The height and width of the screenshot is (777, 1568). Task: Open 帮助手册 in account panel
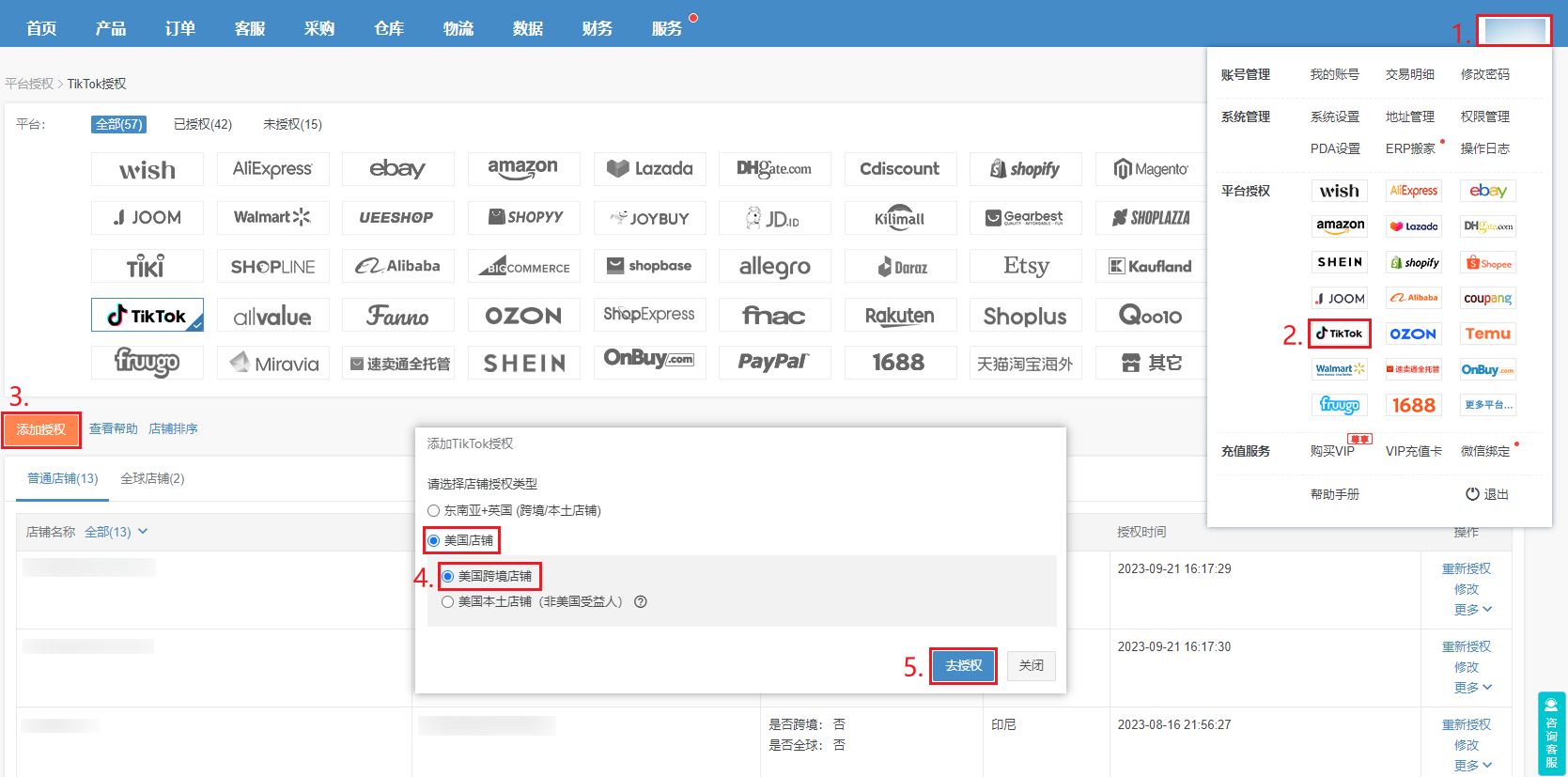point(1335,494)
